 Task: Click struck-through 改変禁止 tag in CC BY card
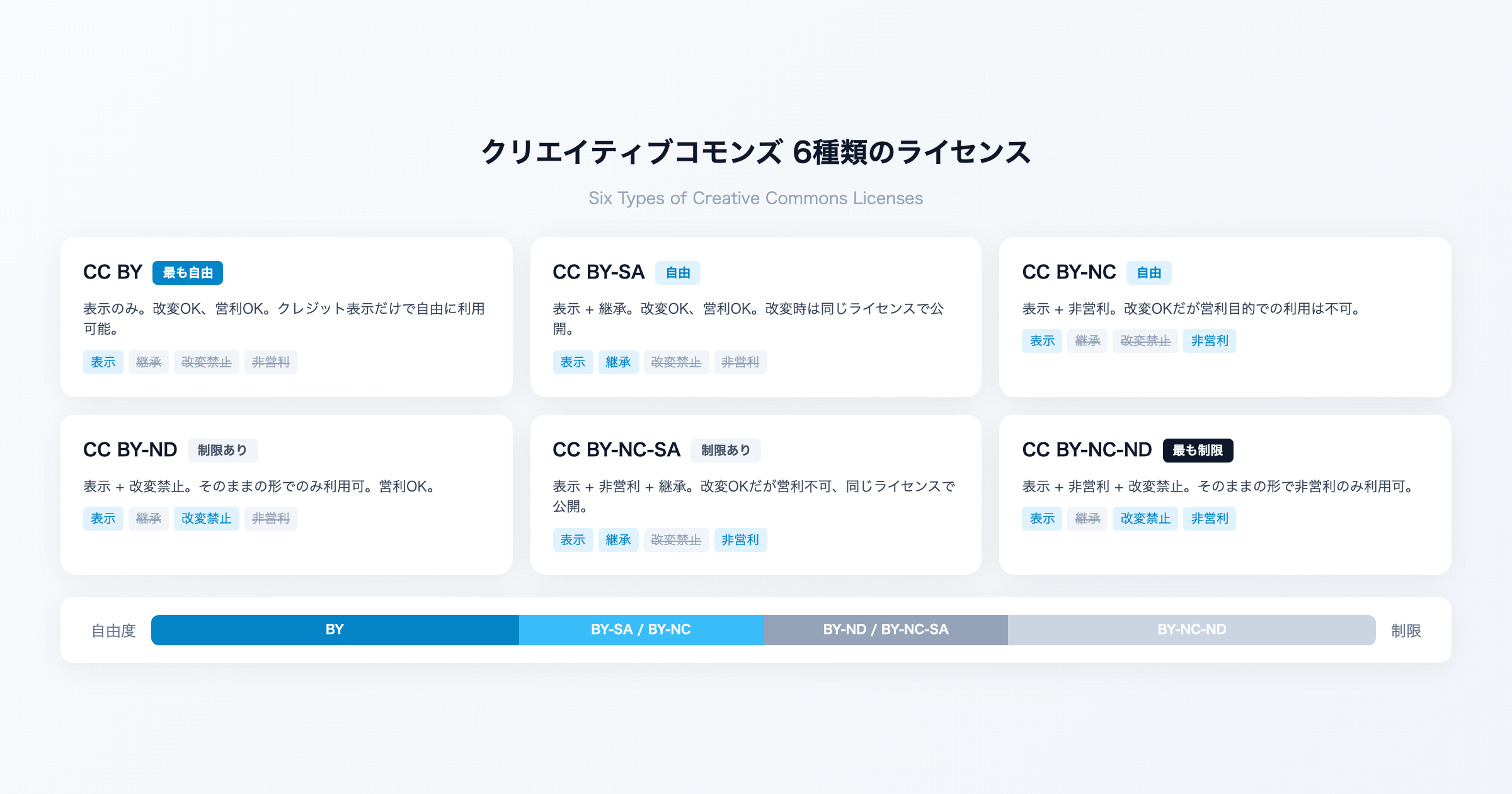click(207, 362)
